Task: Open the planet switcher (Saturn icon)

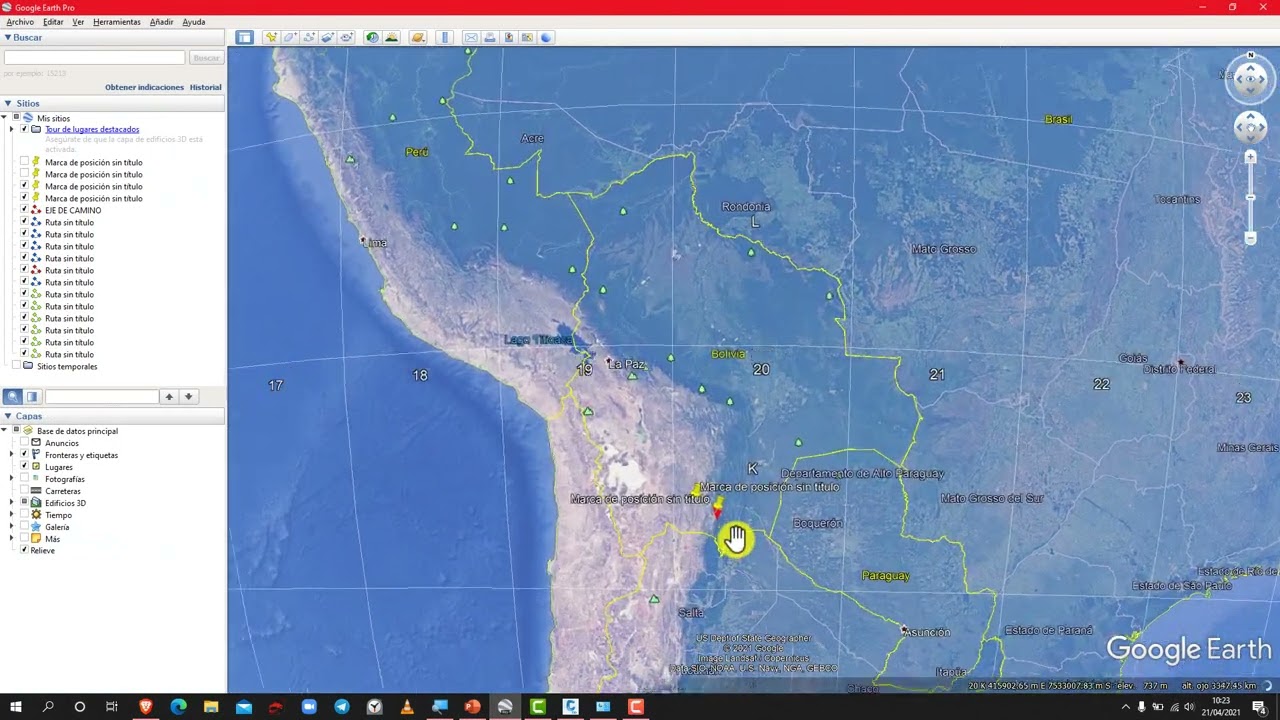Action: tap(418, 37)
